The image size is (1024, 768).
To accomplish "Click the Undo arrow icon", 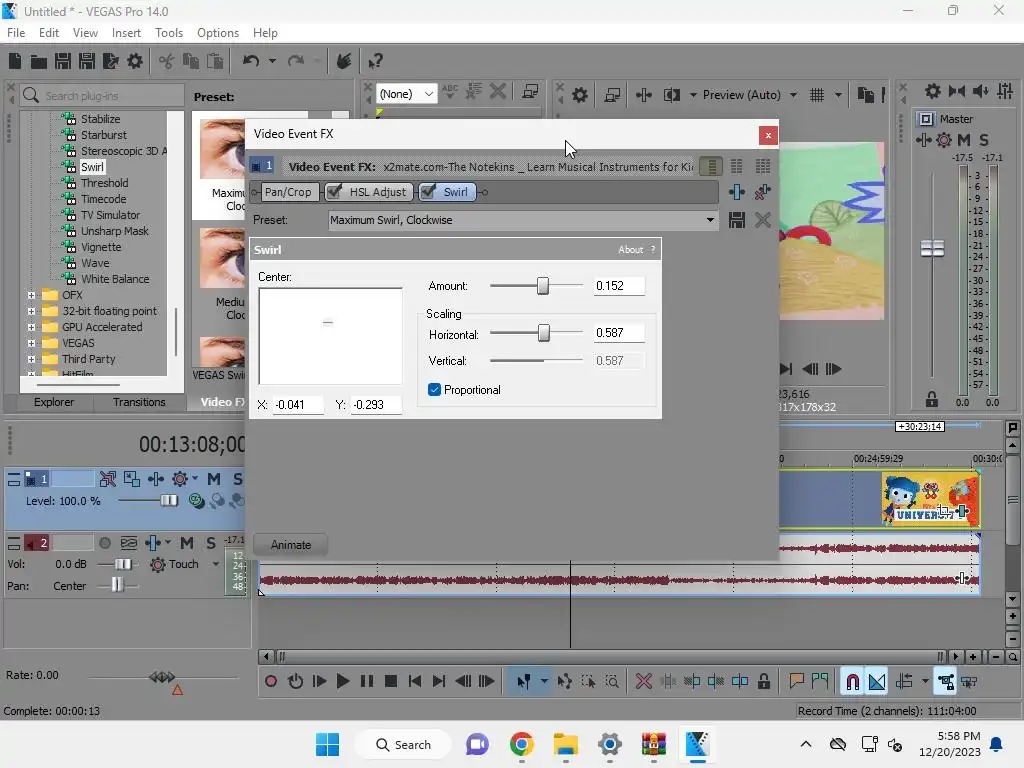I will (251, 61).
